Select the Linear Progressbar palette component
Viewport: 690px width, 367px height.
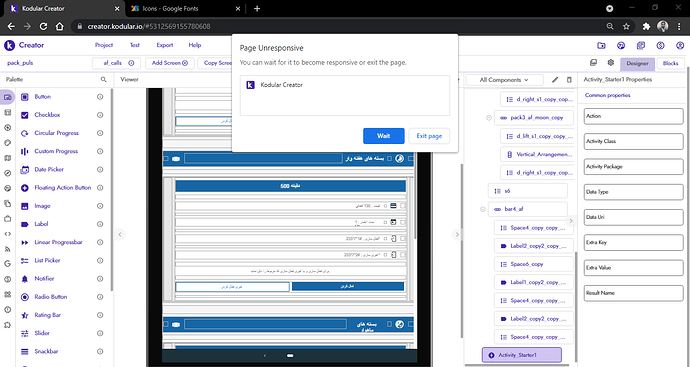click(58, 242)
